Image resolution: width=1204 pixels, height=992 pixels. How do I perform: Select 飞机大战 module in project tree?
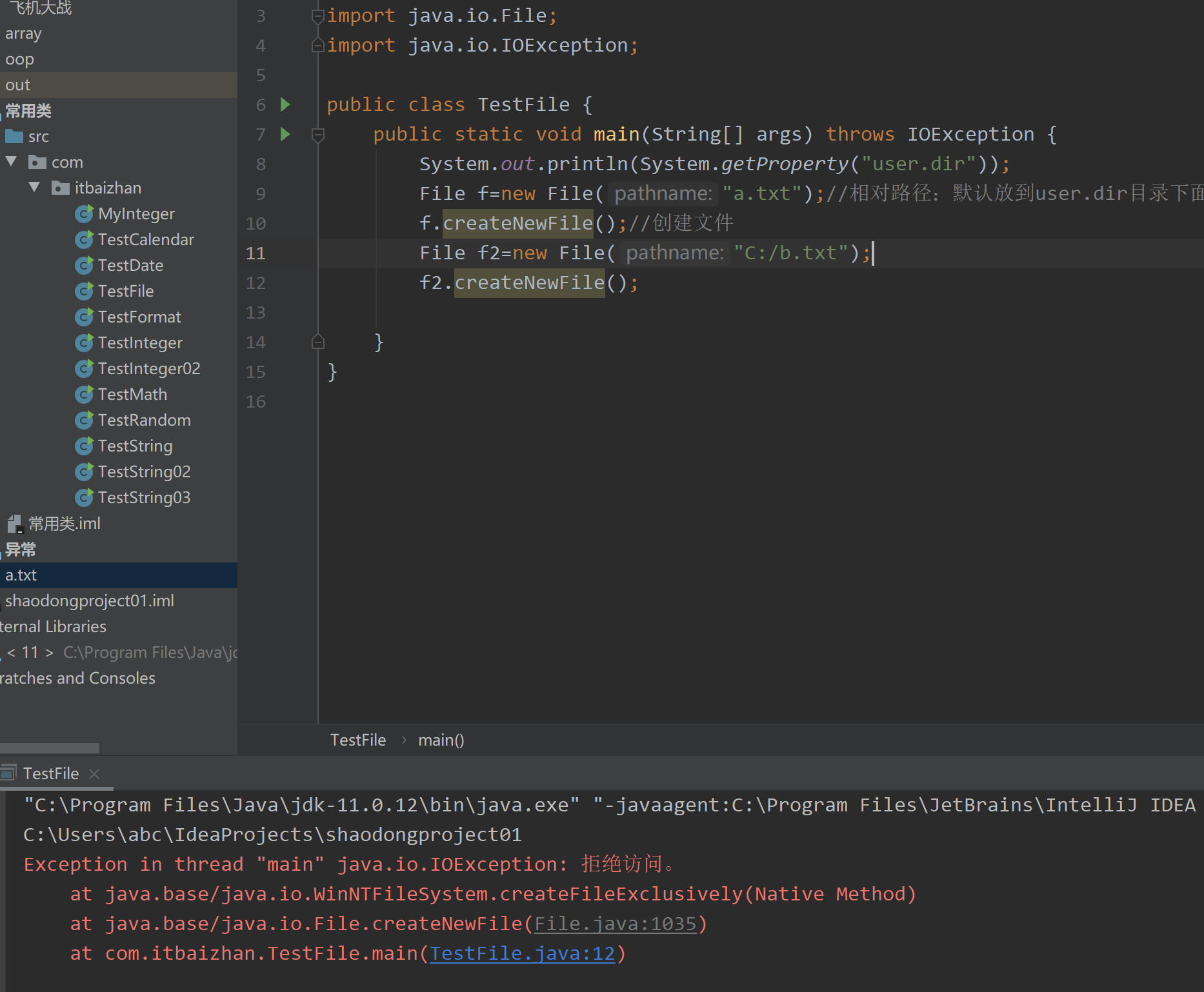[119, 8]
